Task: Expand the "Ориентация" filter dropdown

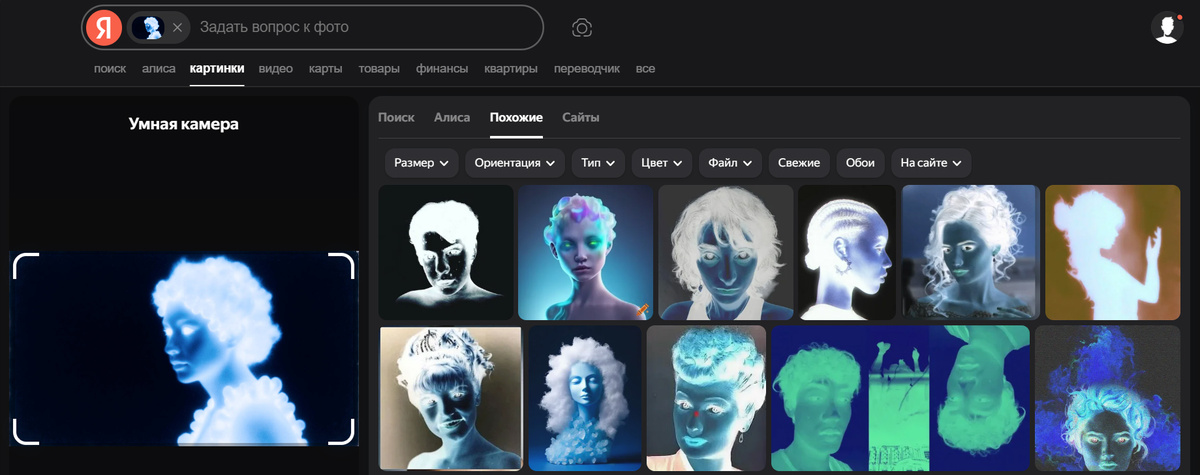Action: tap(516, 163)
